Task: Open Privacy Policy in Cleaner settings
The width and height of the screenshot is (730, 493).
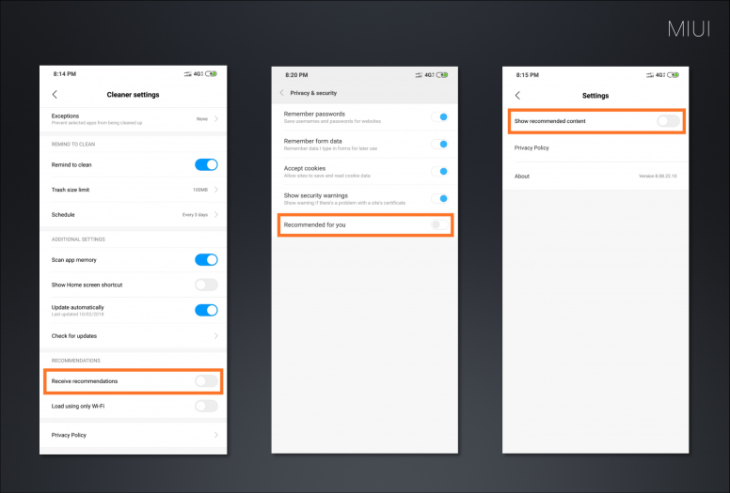Action: (133, 435)
